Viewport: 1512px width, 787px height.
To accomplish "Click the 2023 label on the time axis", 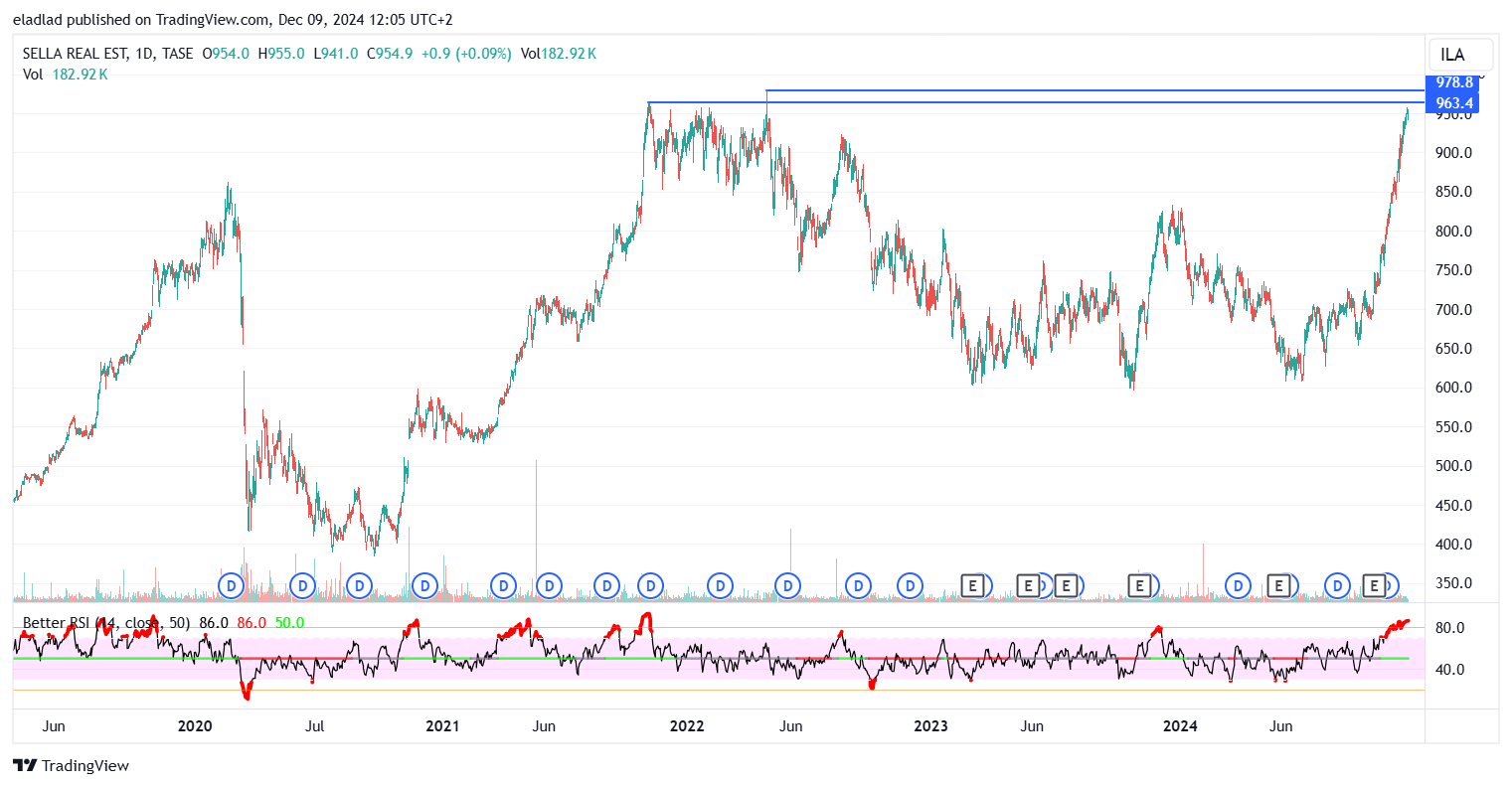I will pyautogui.click(x=931, y=726).
